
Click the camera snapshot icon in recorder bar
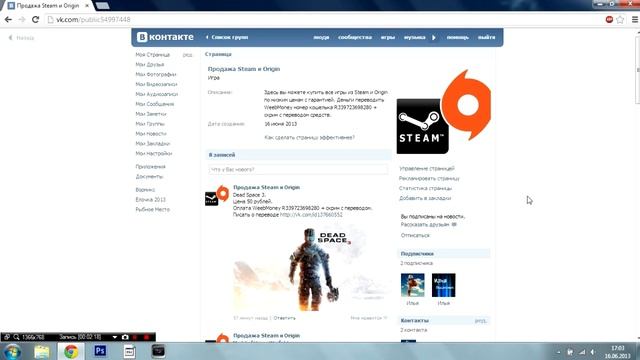click(x=125, y=337)
